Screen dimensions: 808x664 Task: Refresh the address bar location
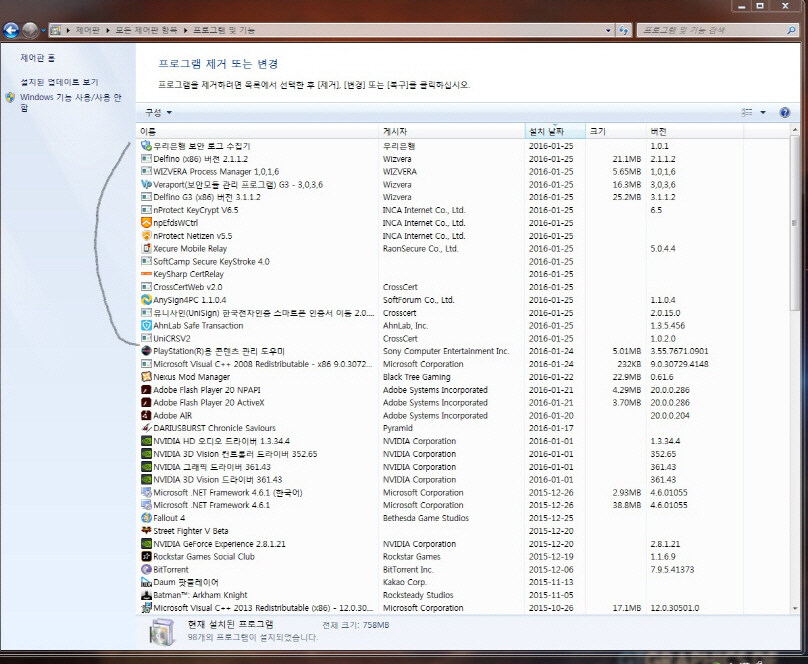(x=624, y=30)
